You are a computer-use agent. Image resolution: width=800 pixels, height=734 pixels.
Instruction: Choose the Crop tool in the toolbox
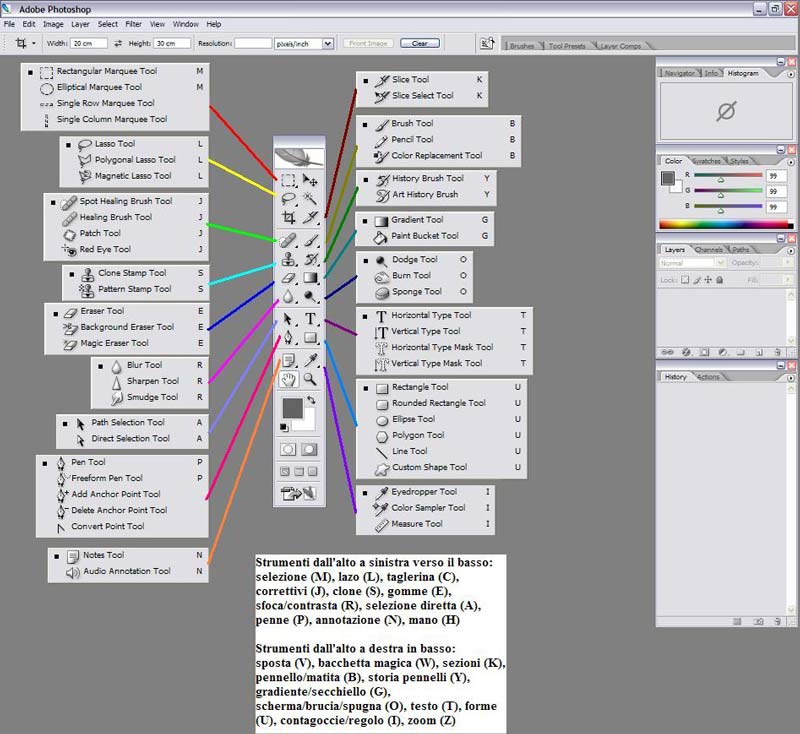pos(288,217)
